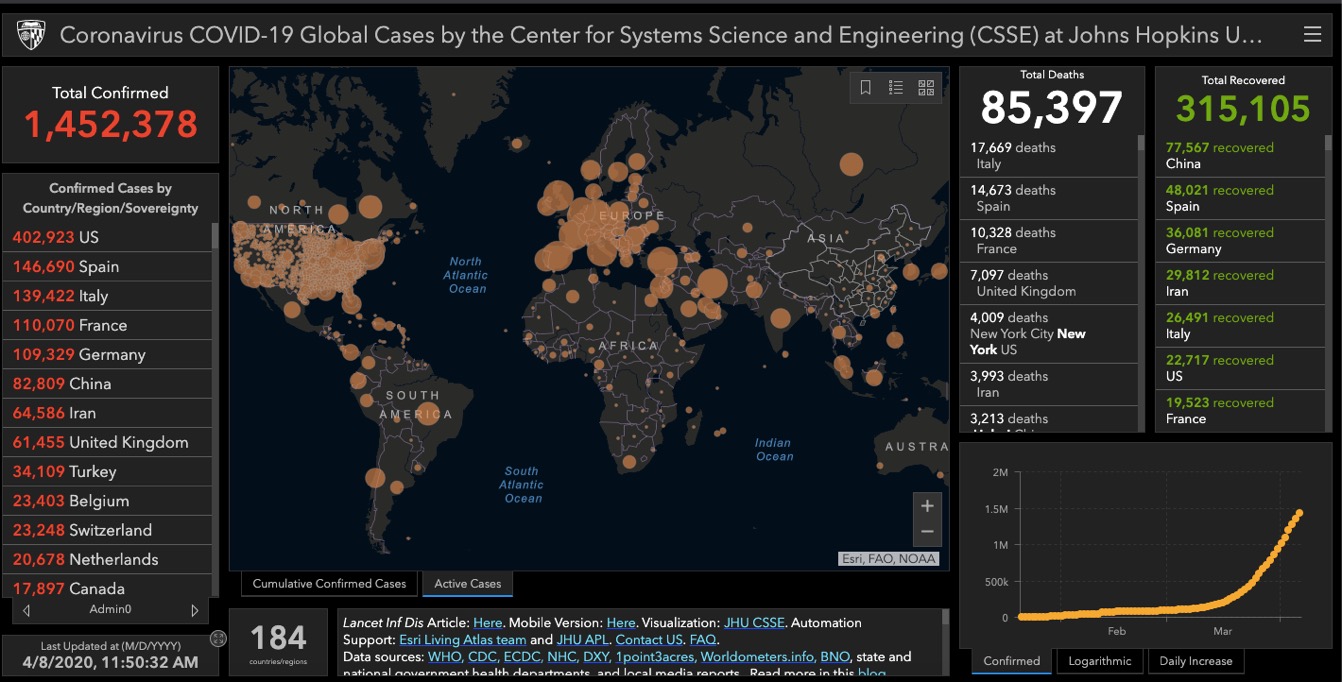Open the DXY data source link
The image size is (1342, 682).
coord(597,657)
